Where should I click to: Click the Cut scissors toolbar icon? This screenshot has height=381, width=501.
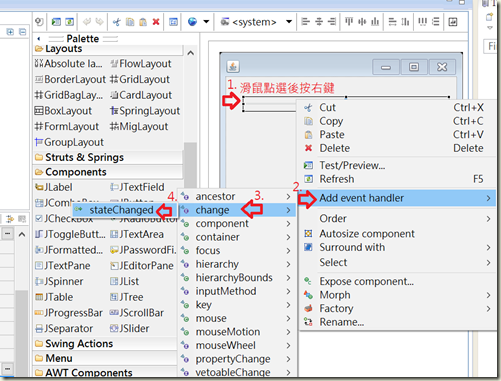116,22
